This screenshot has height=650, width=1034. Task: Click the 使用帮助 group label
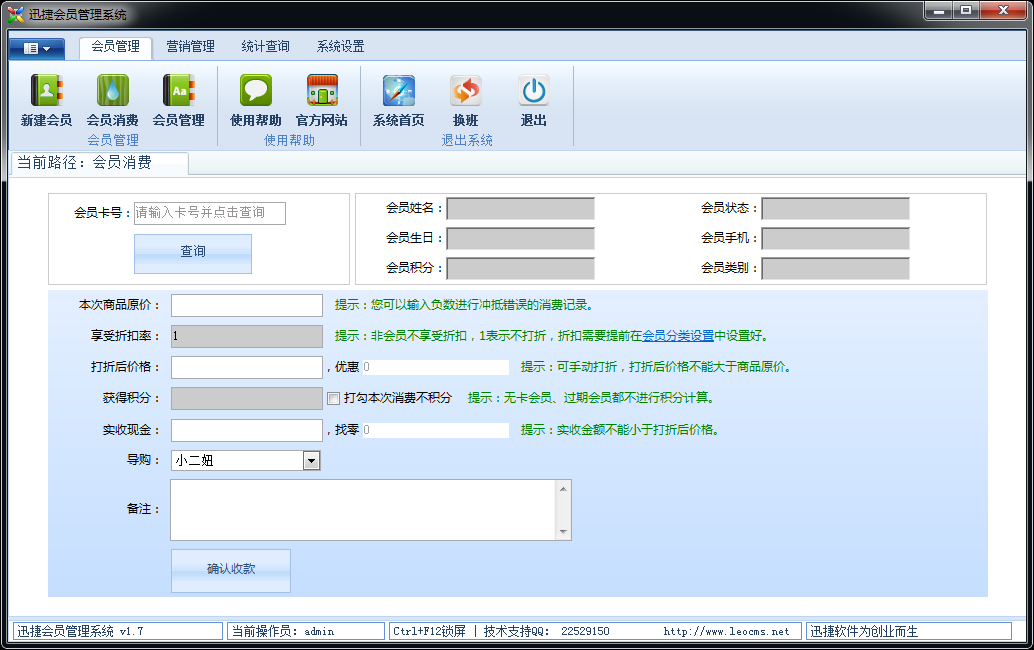coord(289,140)
